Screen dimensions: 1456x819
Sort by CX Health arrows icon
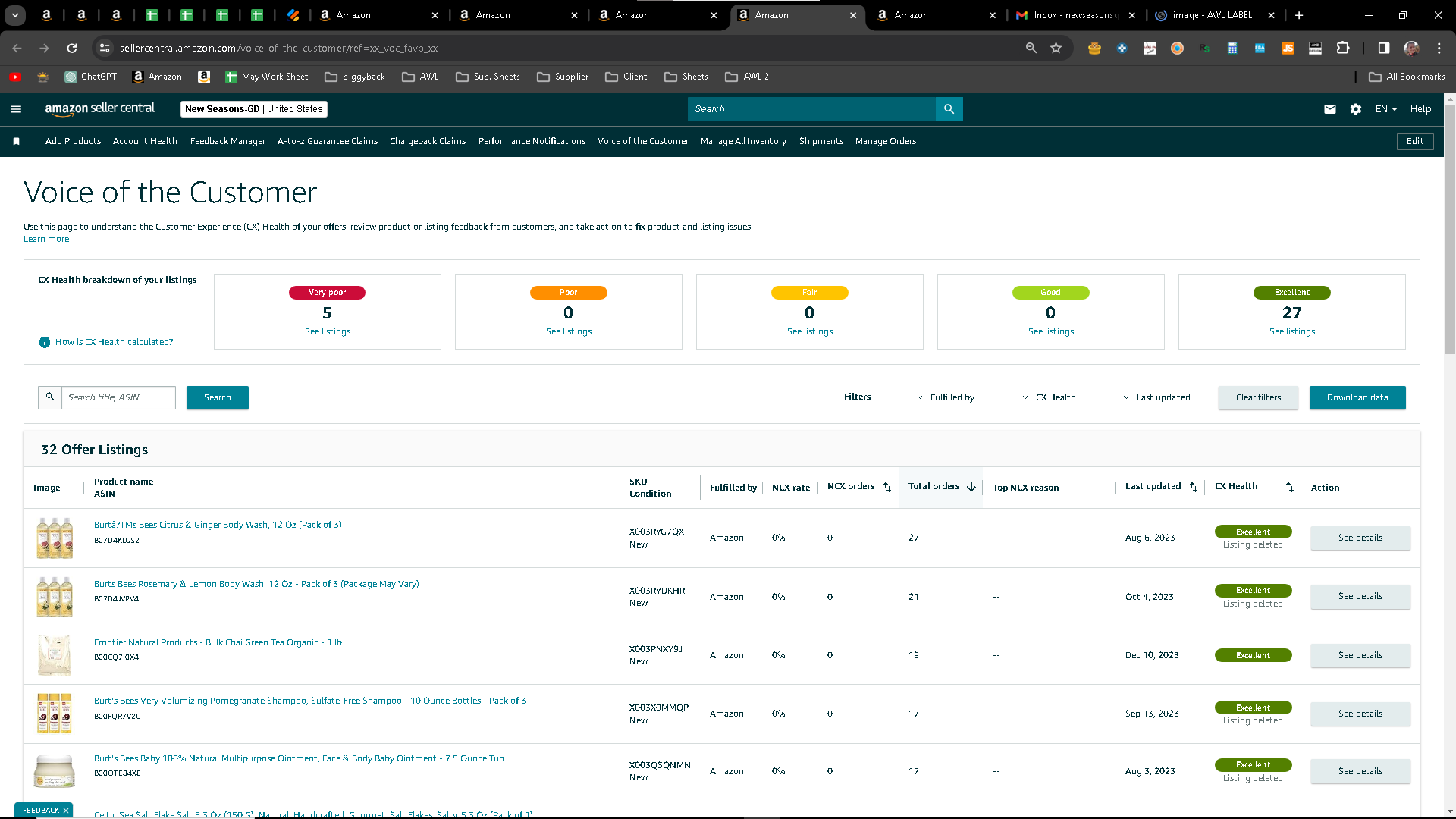tap(1290, 487)
